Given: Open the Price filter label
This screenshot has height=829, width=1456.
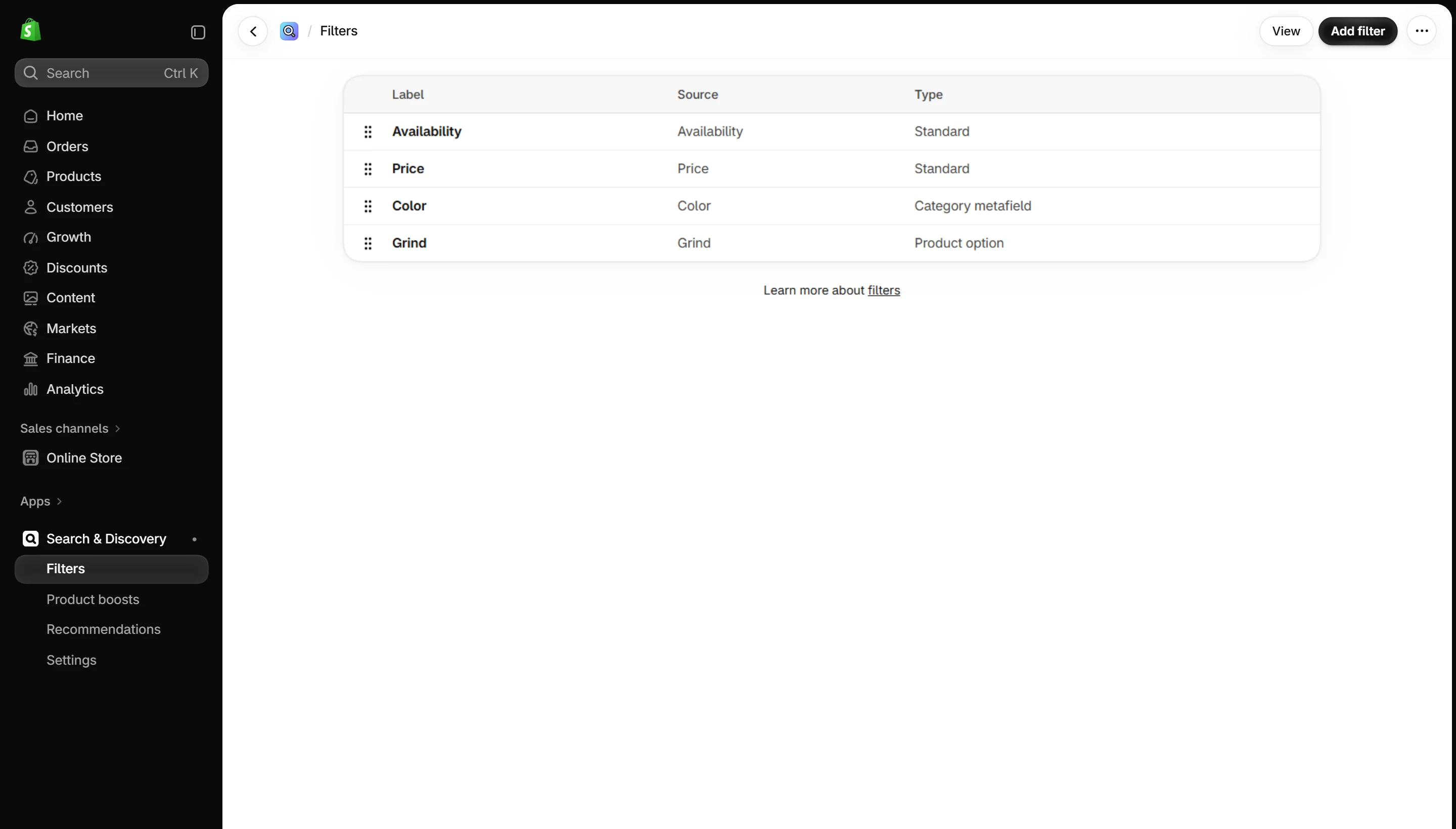Looking at the screenshot, I should click(x=407, y=168).
